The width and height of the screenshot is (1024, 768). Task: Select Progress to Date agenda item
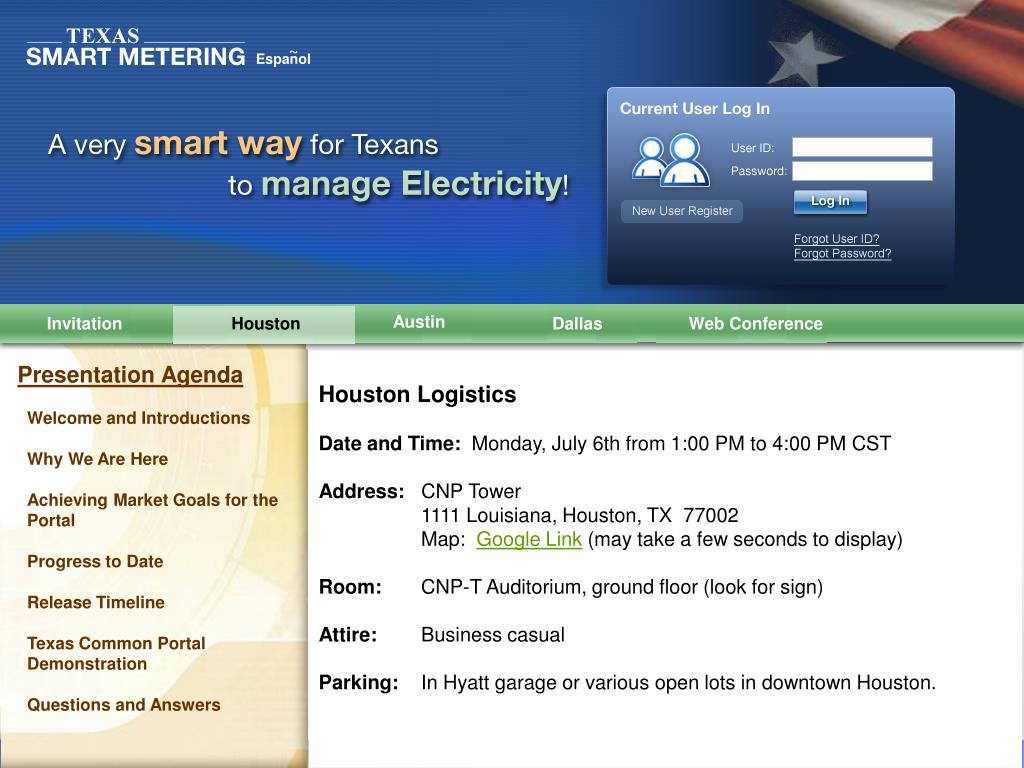(x=95, y=562)
